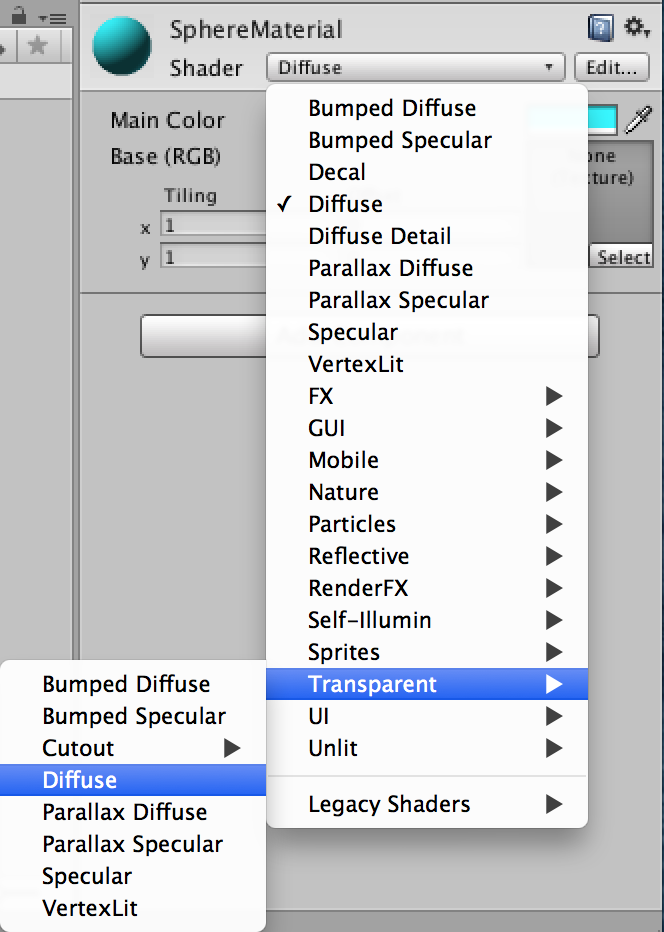Click the Tiling x input field
Image resolution: width=664 pixels, height=932 pixels.
pos(213,225)
